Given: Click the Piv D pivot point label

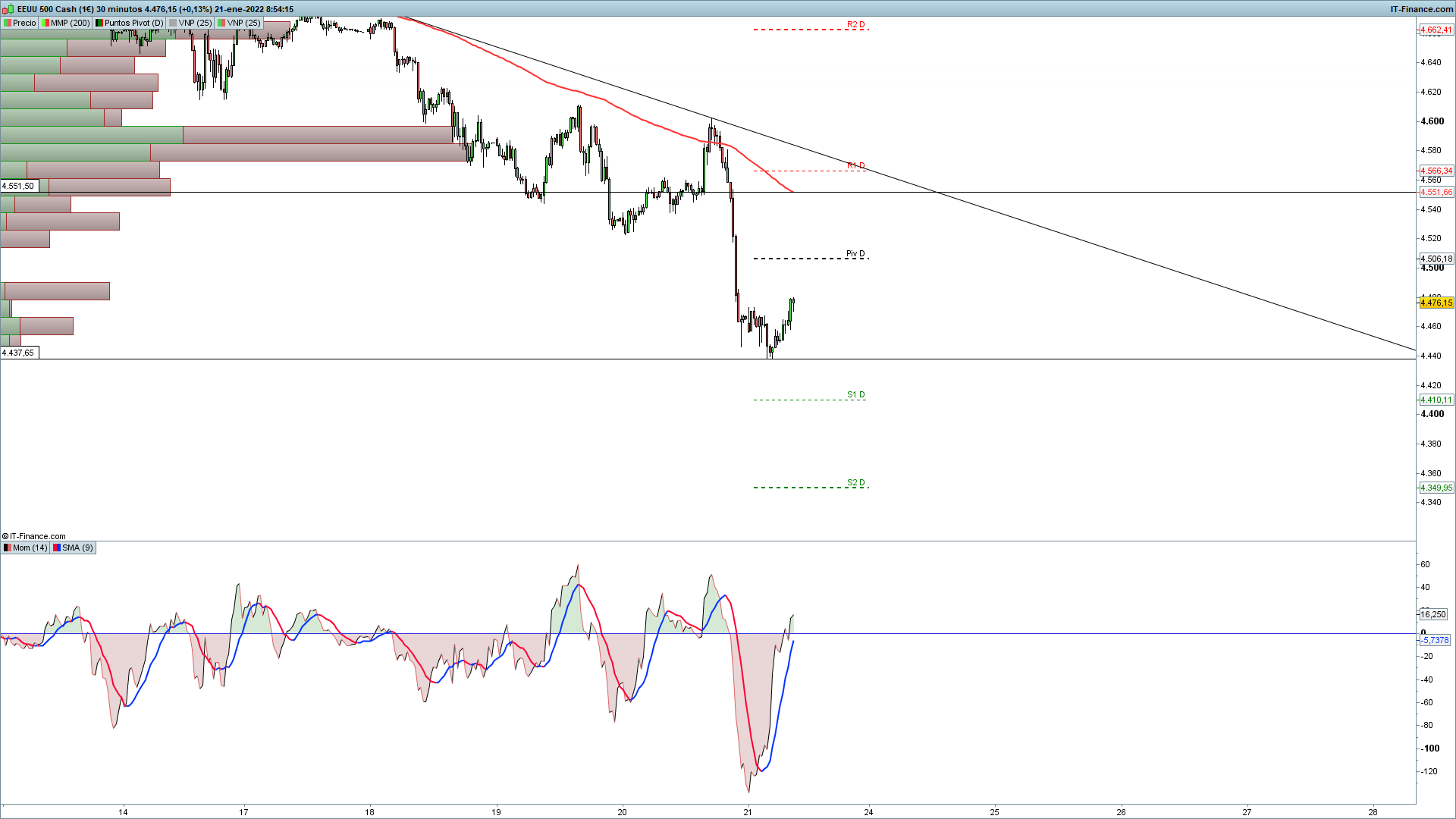Looking at the screenshot, I should click(x=855, y=253).
